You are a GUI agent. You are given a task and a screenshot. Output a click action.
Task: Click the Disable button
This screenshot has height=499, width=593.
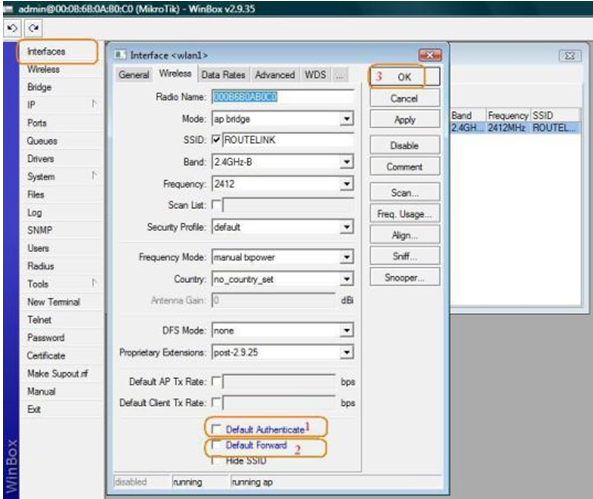(x=404, y=145)
